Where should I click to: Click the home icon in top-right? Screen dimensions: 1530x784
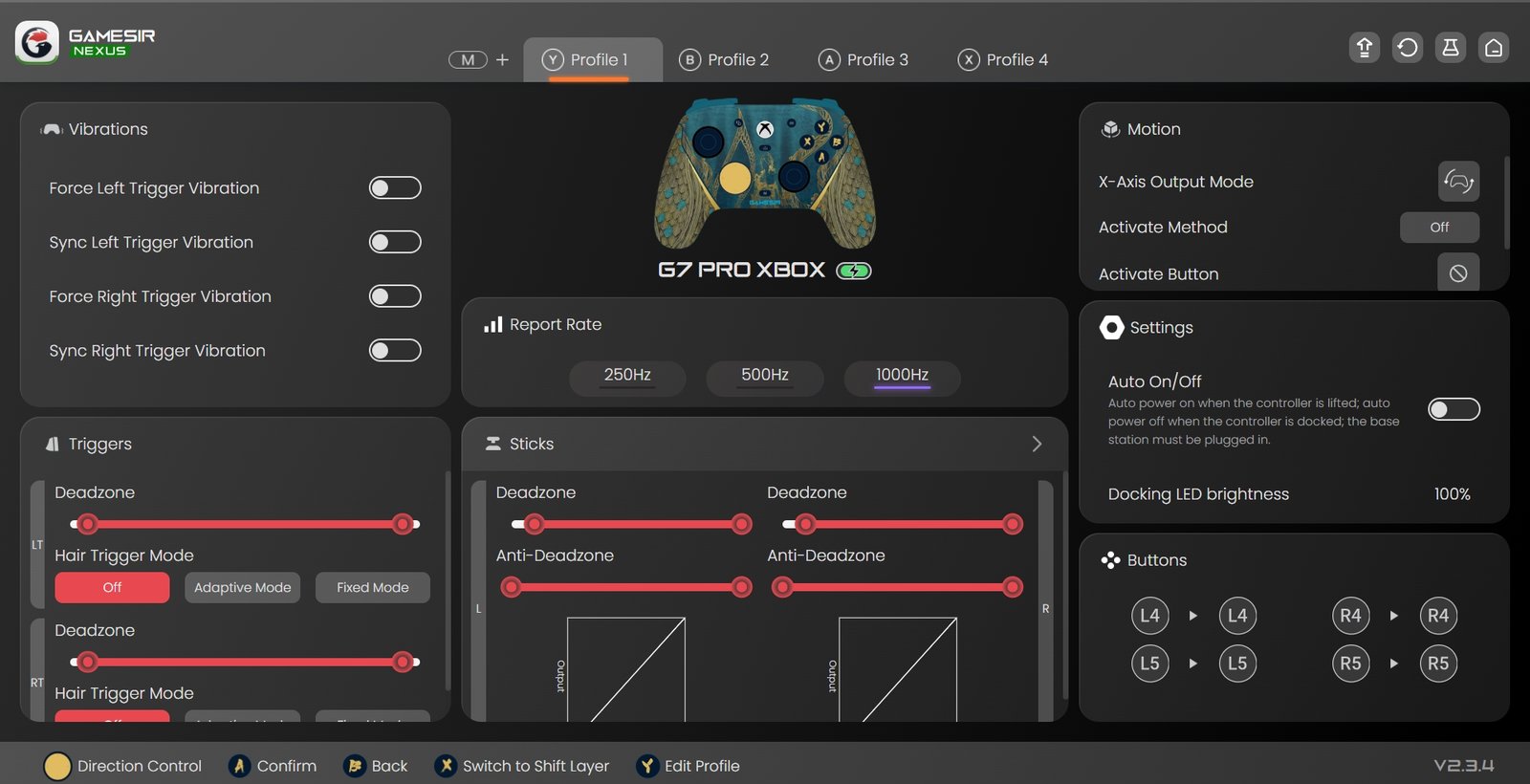coord(1494,48)
